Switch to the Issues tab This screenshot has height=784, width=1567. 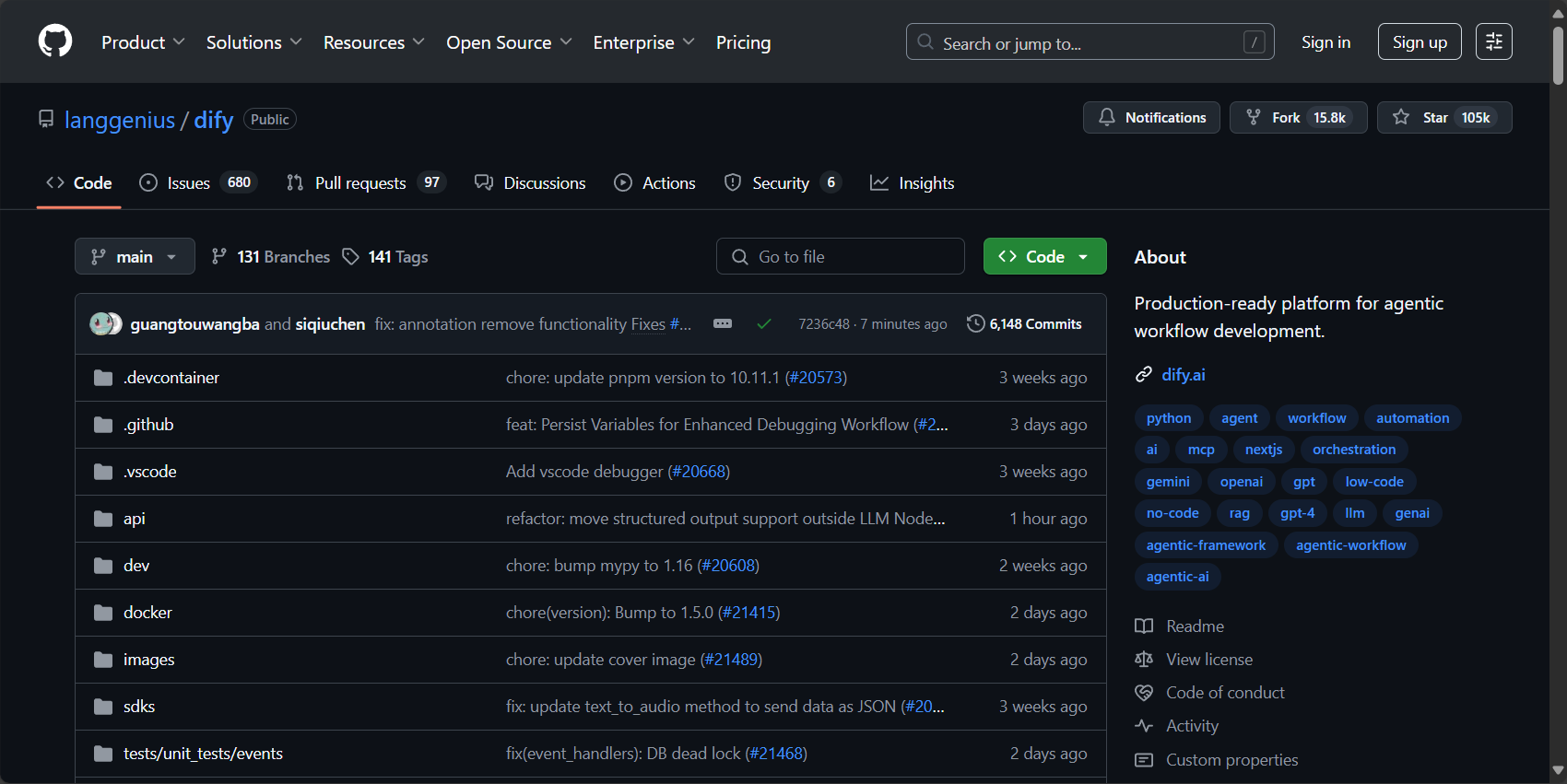pos(197,182)
